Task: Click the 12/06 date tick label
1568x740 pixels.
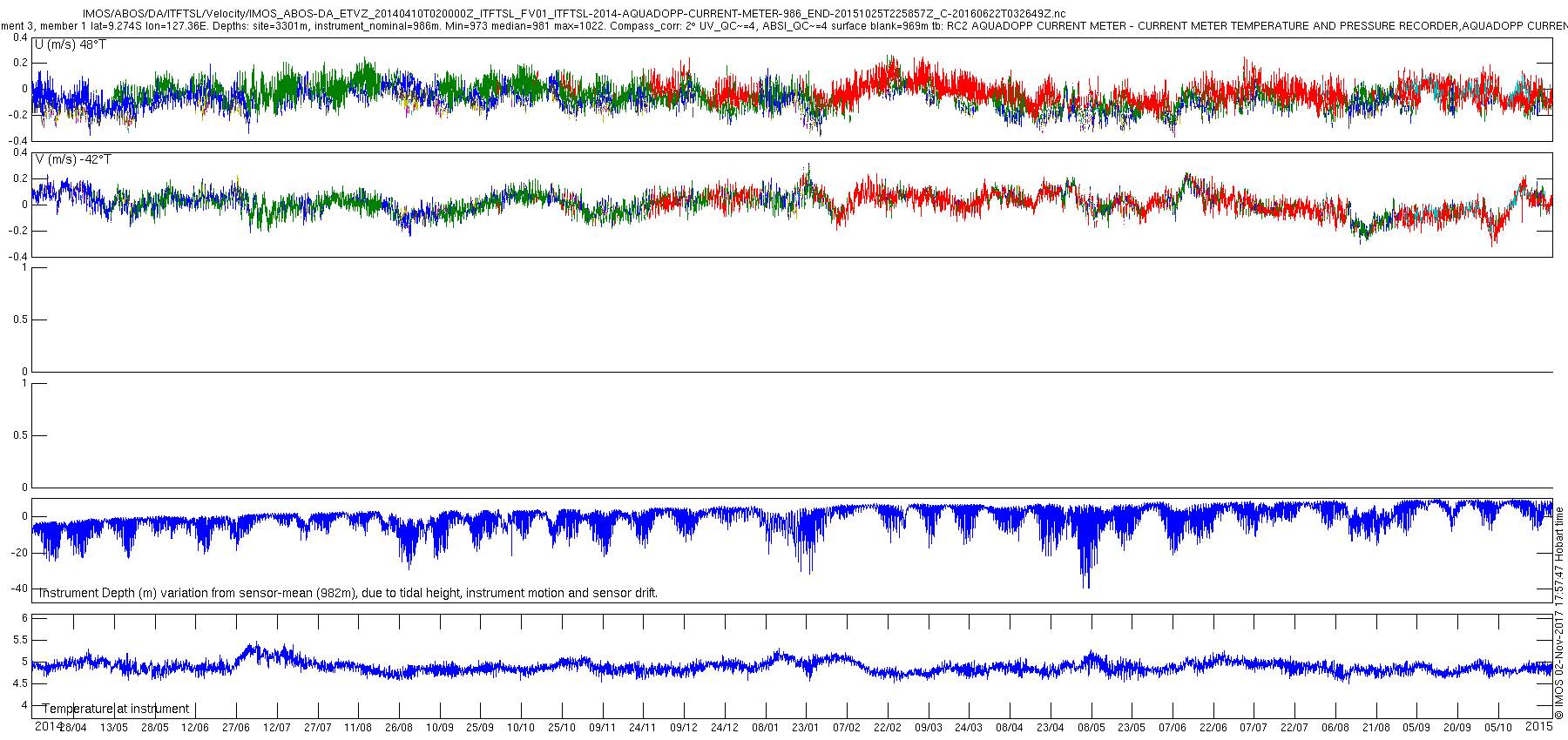Action: point(195,728)
